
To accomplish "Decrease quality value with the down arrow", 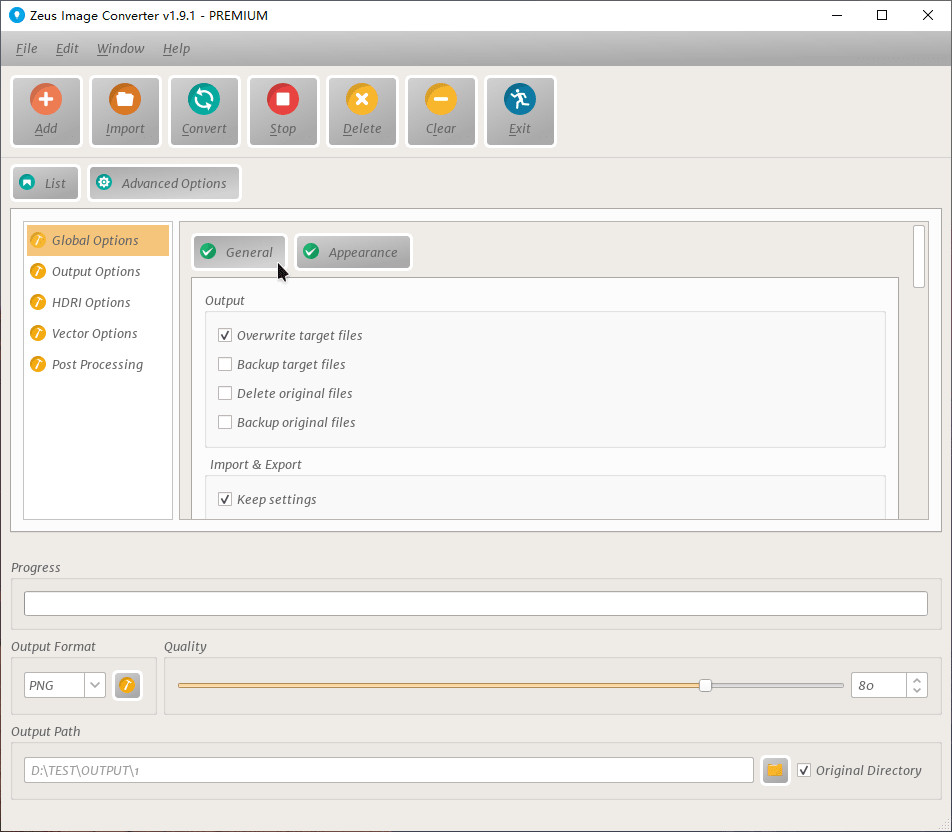I will click(x=917, y=691).
